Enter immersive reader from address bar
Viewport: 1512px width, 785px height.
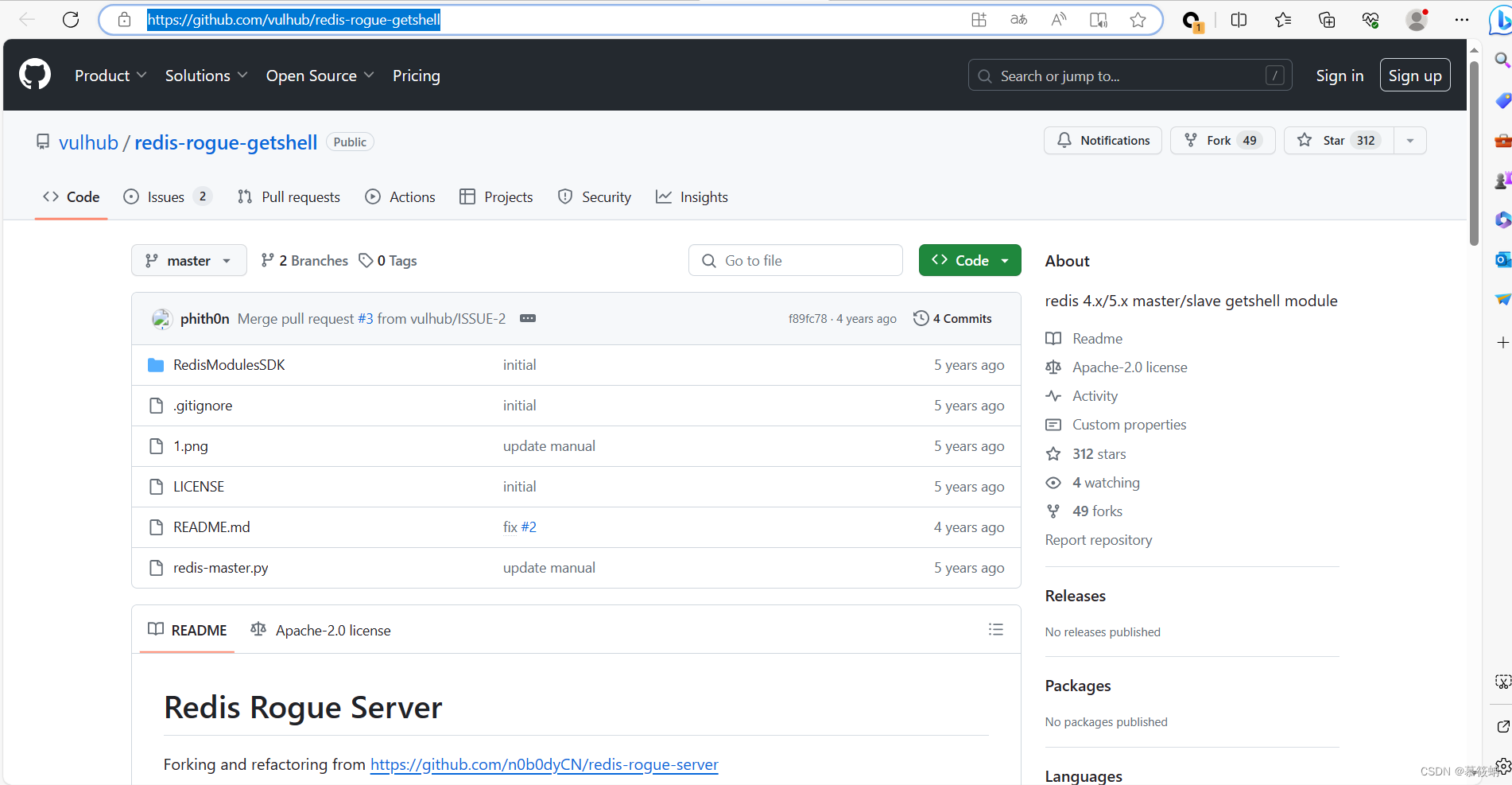click(1099, 20)
